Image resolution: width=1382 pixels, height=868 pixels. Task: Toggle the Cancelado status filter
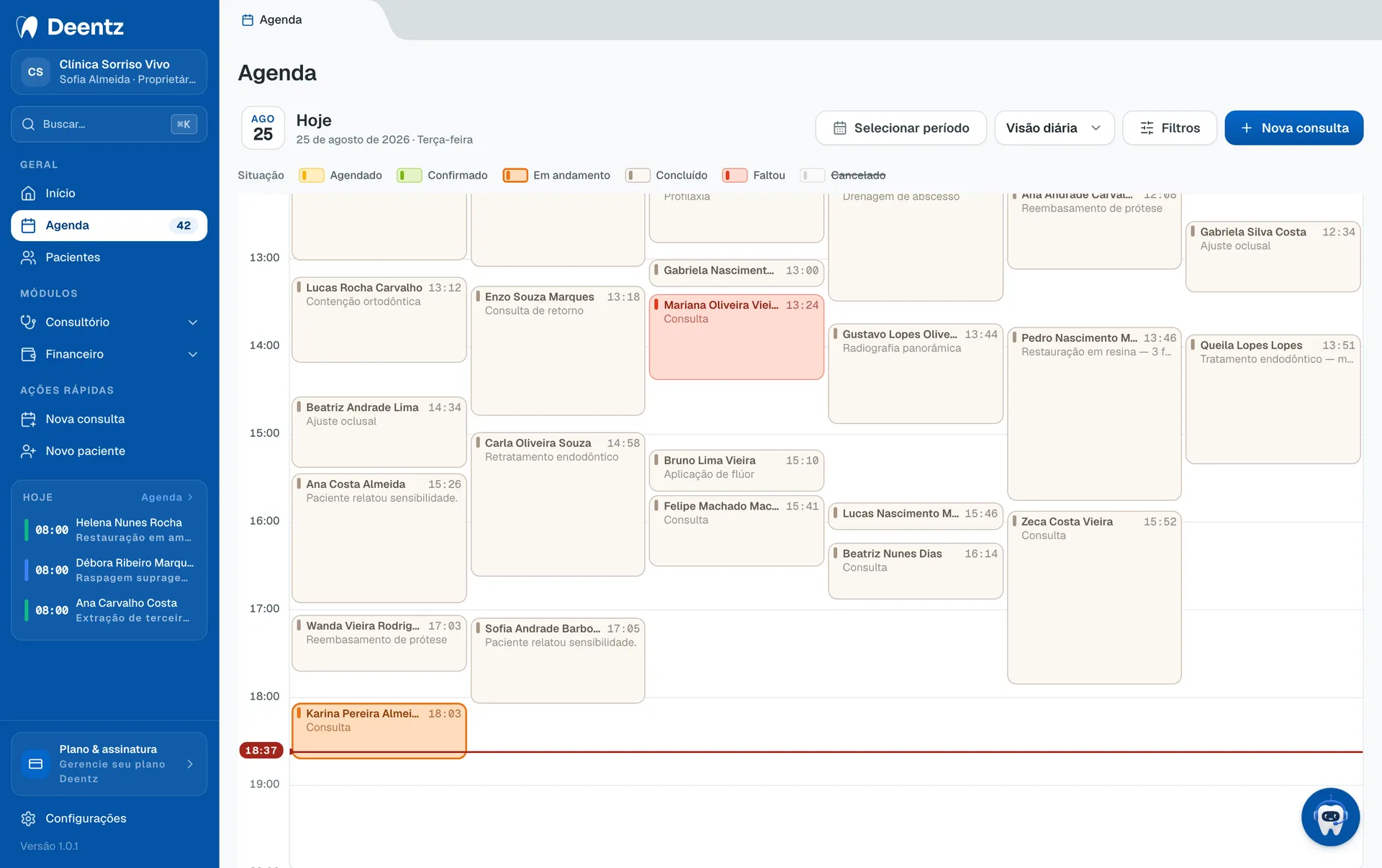(x=843, y=176)
